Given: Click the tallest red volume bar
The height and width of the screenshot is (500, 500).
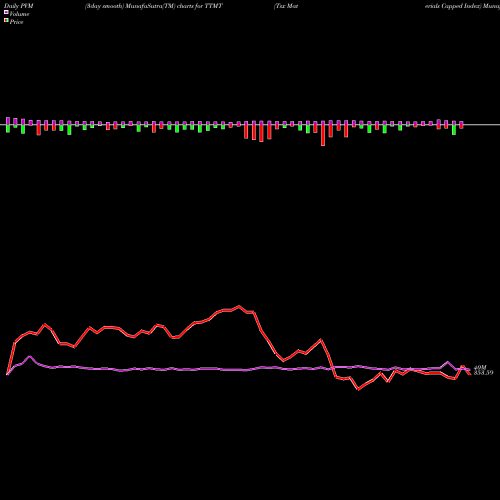Looking at the screenshot, I should click(323, 135).
